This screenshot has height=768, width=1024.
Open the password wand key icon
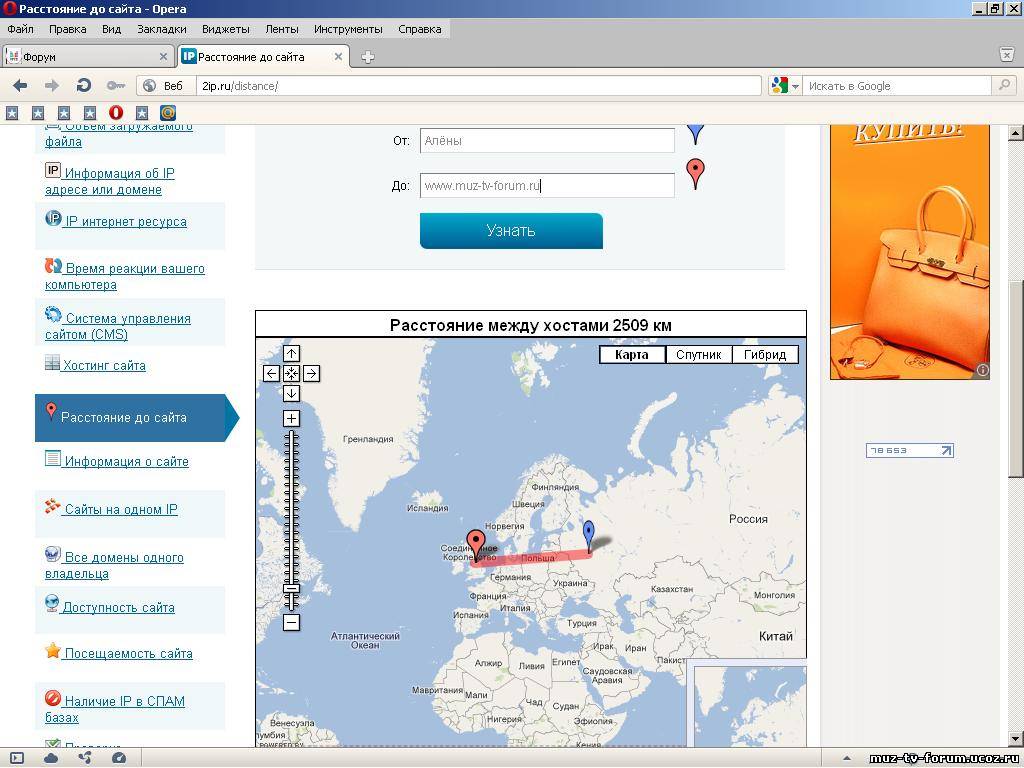(x=116, y=86)
